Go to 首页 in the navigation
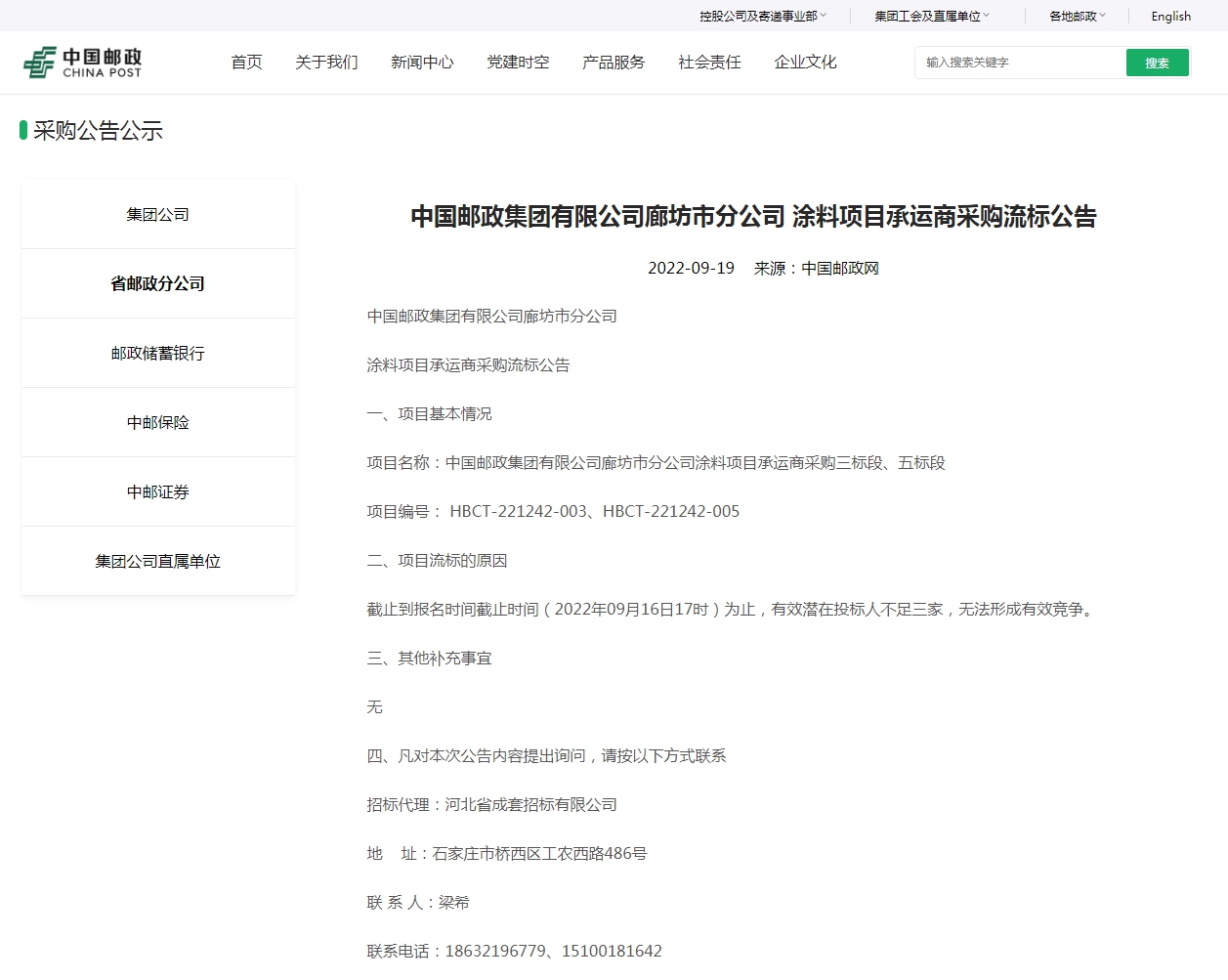This screenshot has height=980, width=1228. coord(246,63)
